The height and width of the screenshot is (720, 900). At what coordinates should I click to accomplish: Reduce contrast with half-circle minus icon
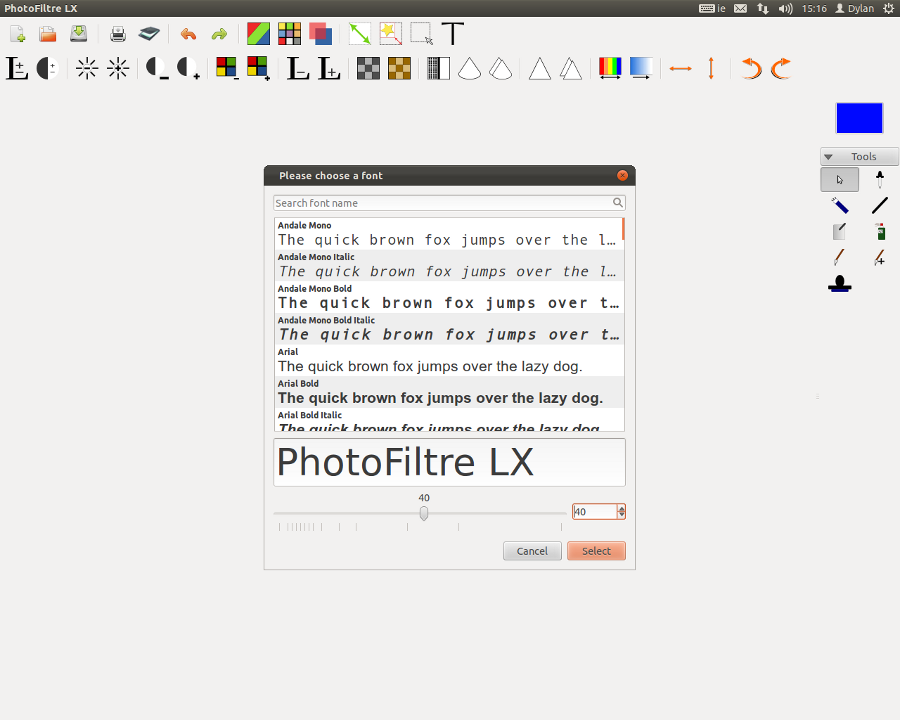pyautogui.click(x=157, y=68)
